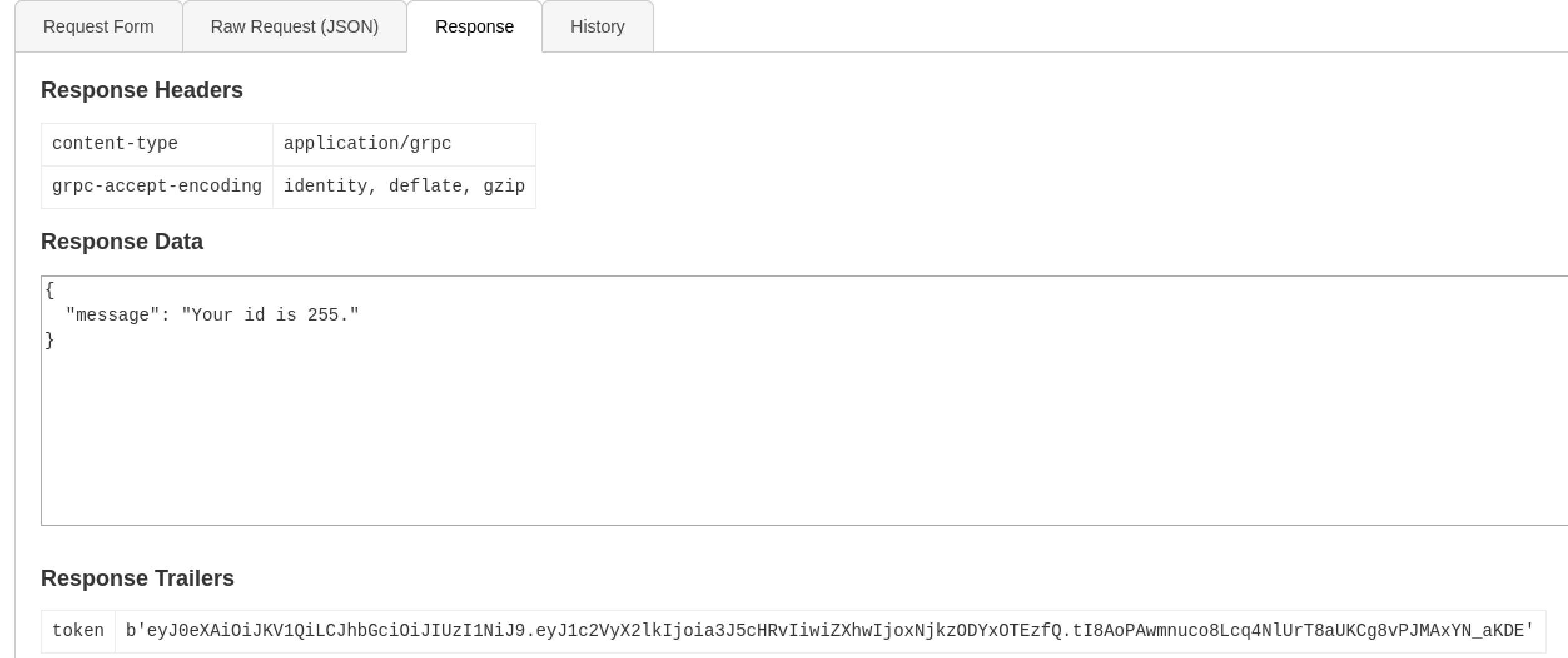Click the token trailer name cell
1568x658 pixels.
pyautogui.click(x=78, y=631)
